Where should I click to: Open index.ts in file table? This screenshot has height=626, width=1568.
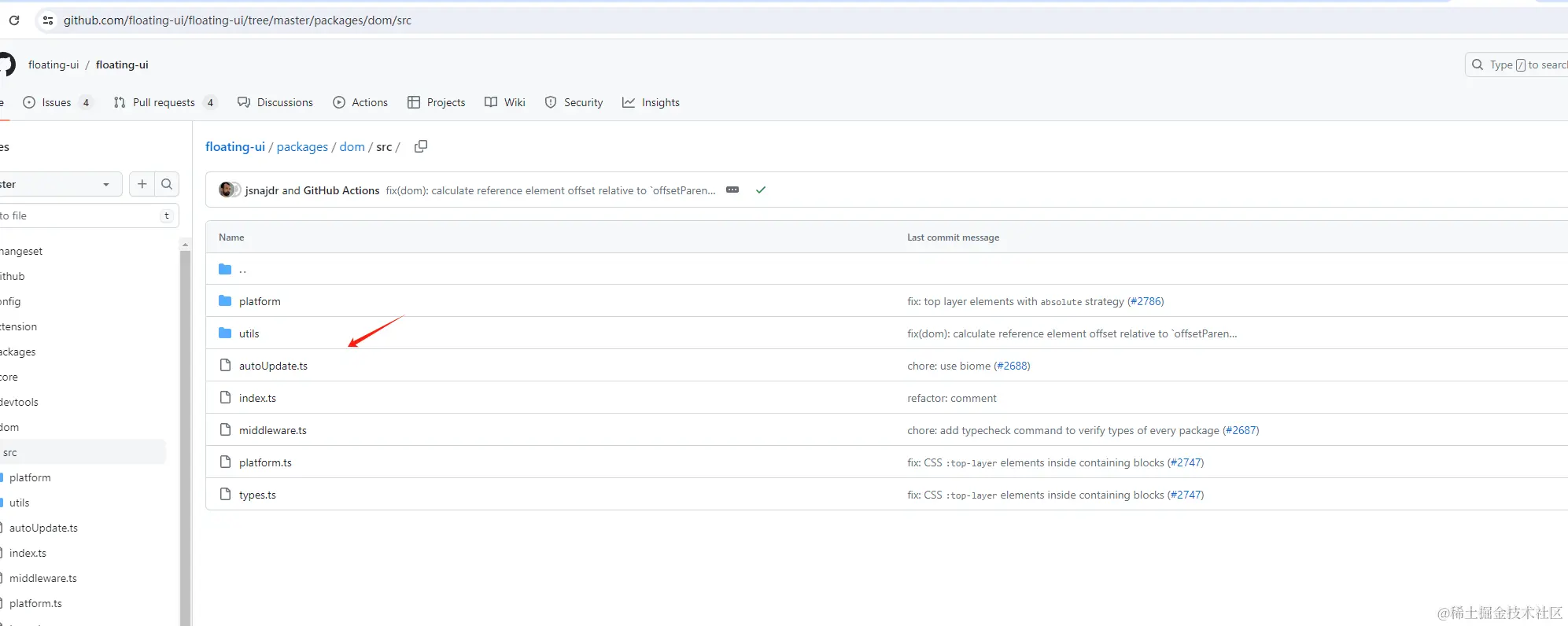(257, 398)
